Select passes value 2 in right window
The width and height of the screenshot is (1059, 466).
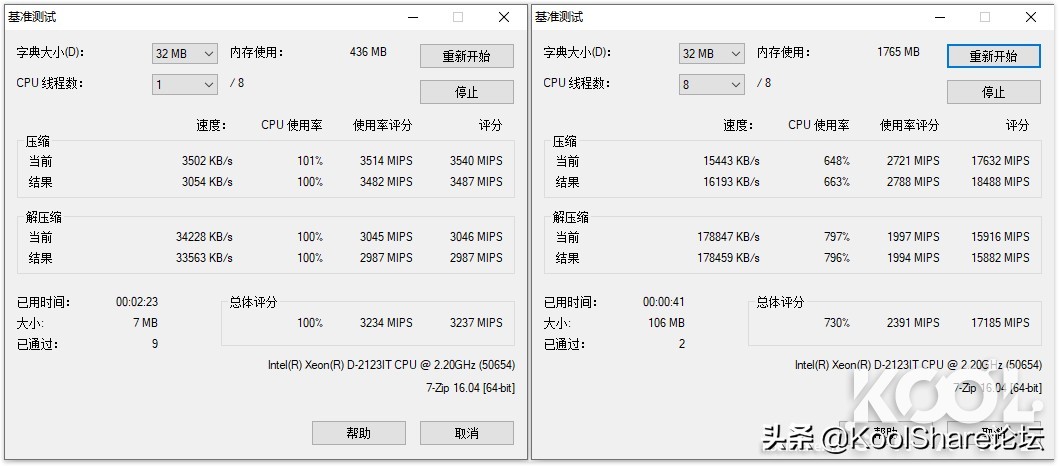[681, 344]
